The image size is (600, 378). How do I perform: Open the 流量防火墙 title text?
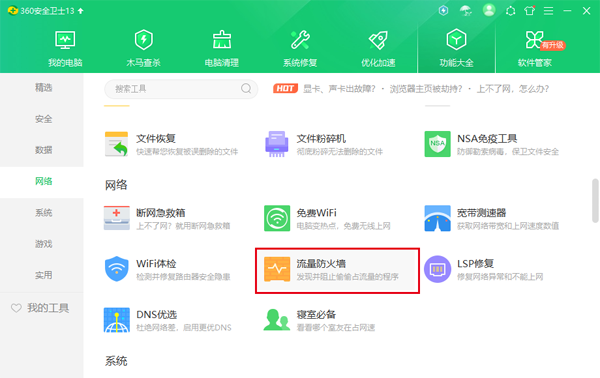(x=321, y=264)
